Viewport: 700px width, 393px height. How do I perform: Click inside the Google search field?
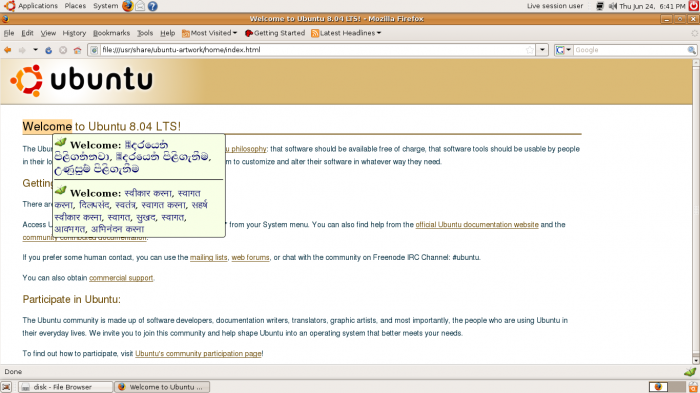pyautogui.click(x=630, y=50)
